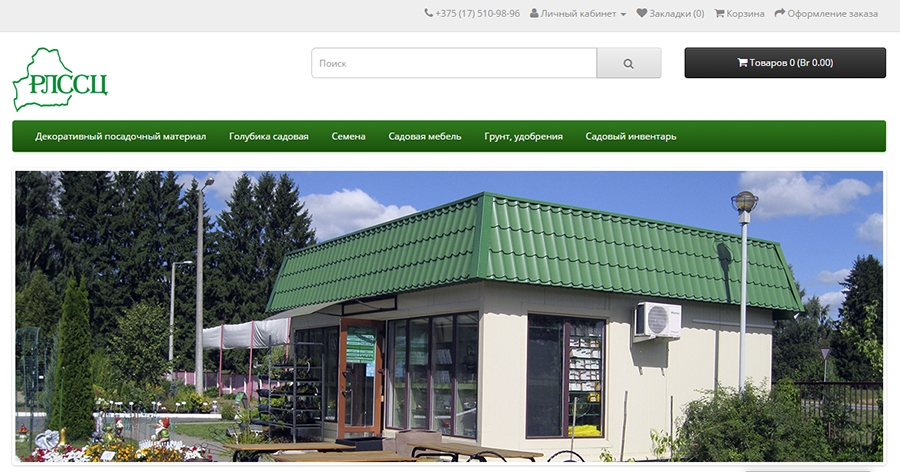This screenshot has width=900, height=472.
Task: Click the user icon for Личный кабинет
Action: [534, 13]
